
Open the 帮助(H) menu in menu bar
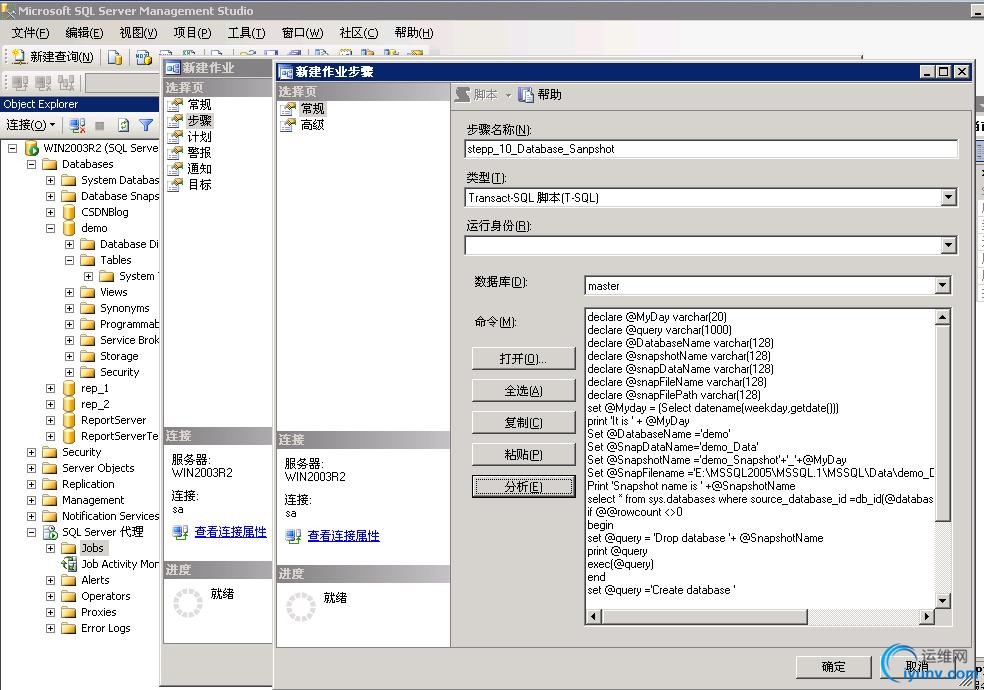[x=414, y=33]
